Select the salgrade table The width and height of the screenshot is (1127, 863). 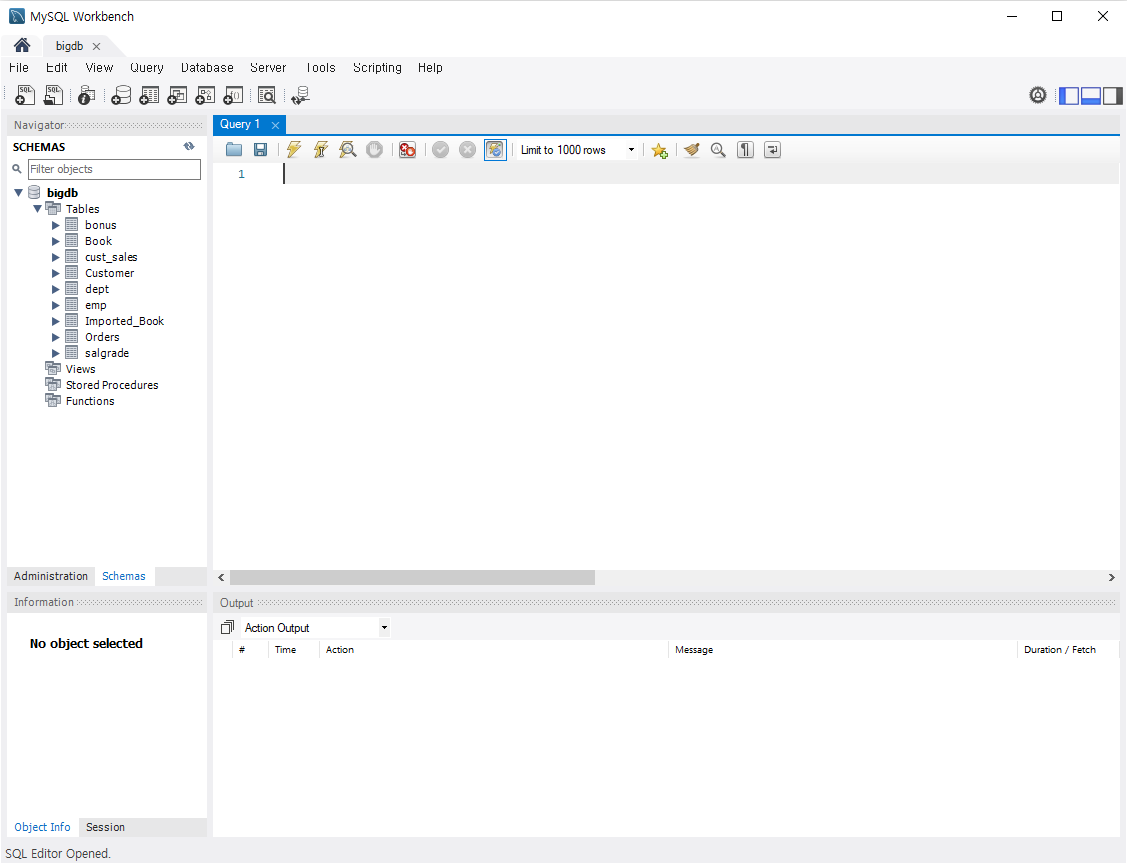107,353
